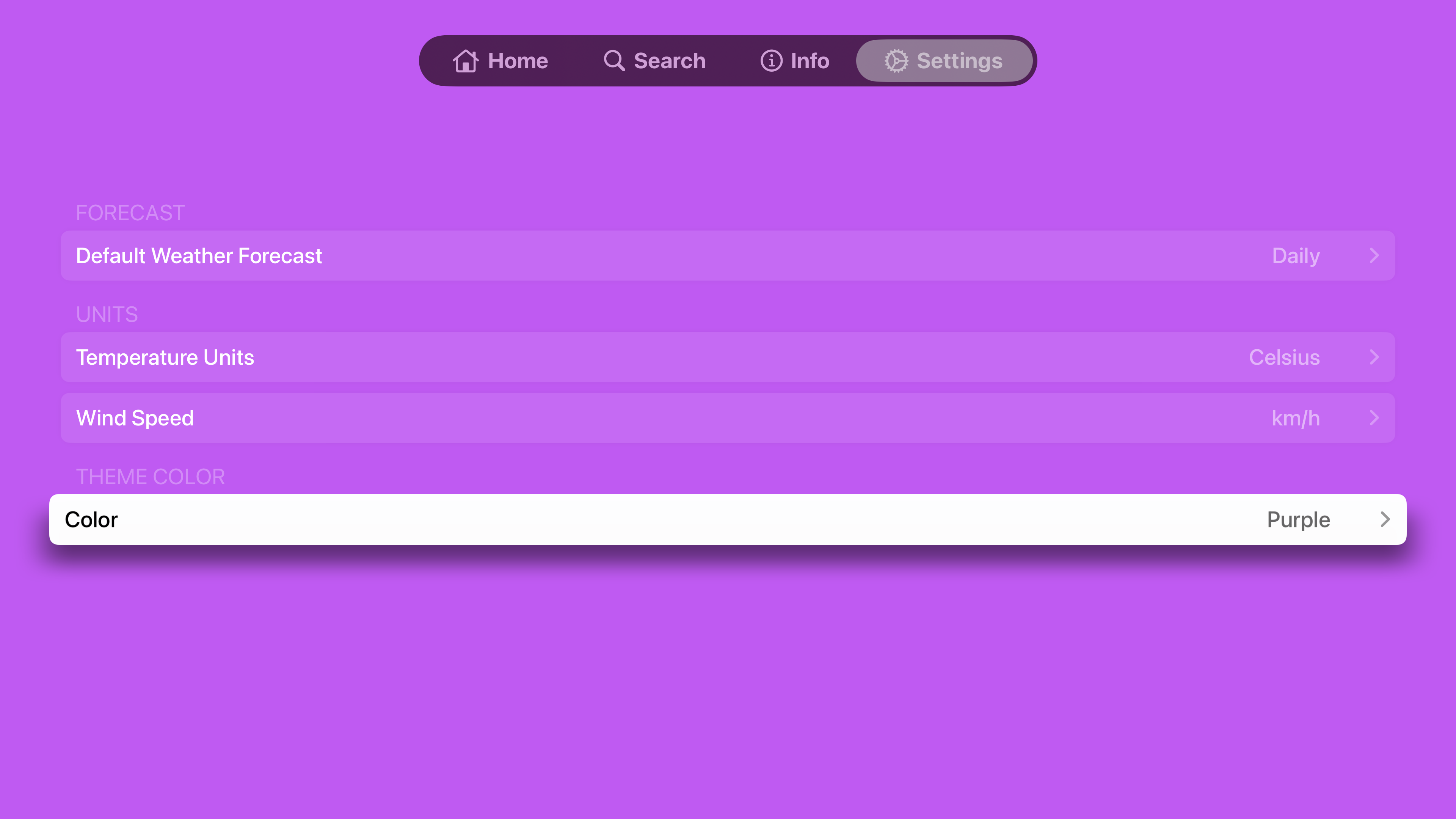Switch to the Home tab
Image resolution: width=1456 pixels, height=819 pixels.
[500, 61]
